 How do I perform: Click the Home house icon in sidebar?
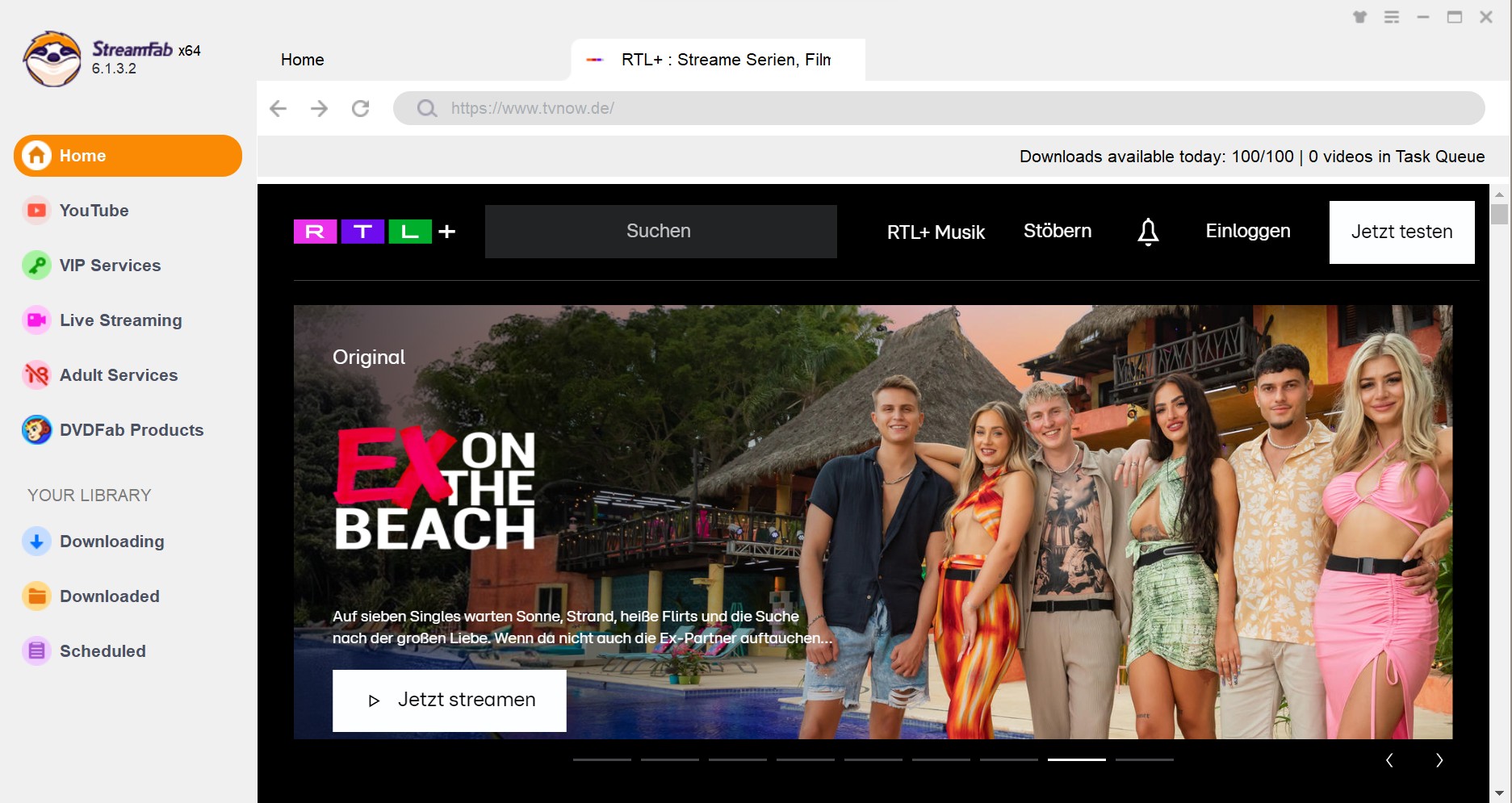[x=36, y=156]
